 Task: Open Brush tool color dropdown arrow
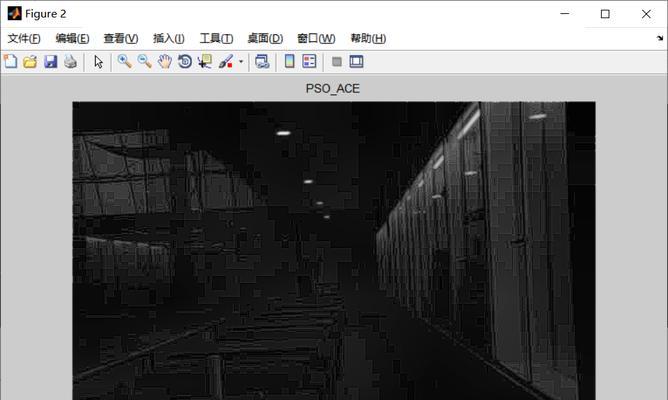tap(241, 62)
